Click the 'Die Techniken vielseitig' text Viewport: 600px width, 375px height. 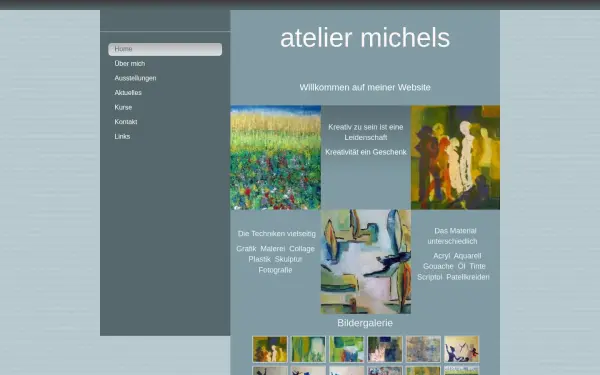277,233
